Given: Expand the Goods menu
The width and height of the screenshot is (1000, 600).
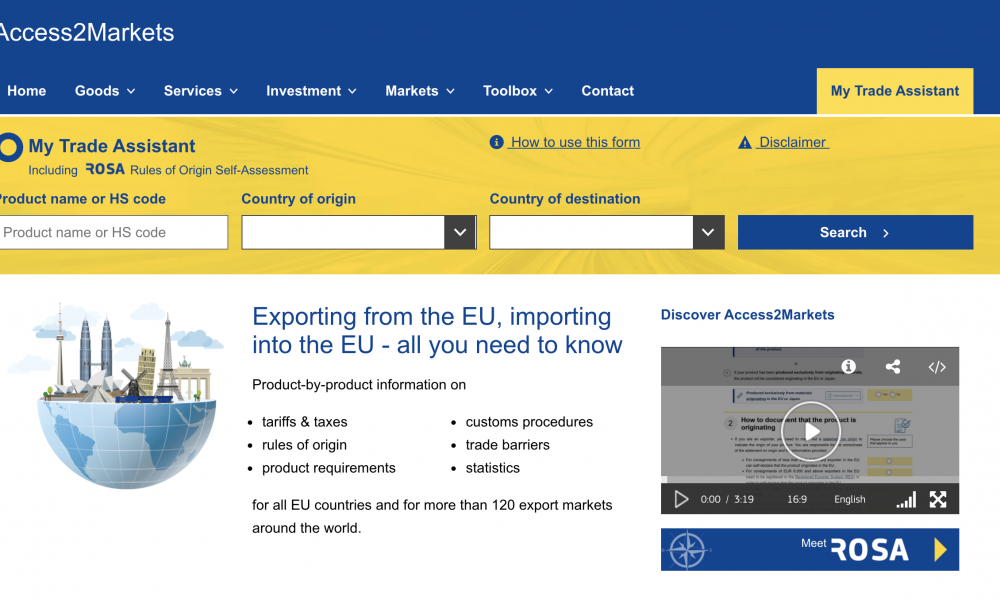Looking at the screenshot, I should (x=105, y=91).
